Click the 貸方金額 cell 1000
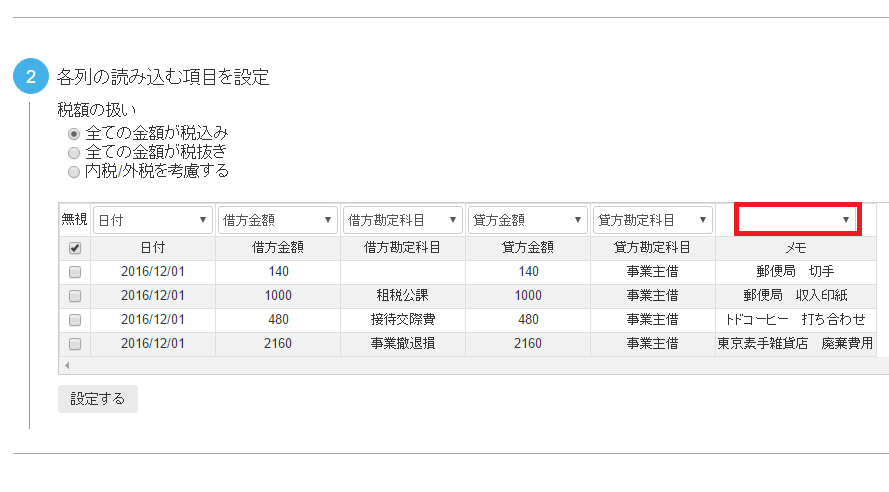 point(528,296)
